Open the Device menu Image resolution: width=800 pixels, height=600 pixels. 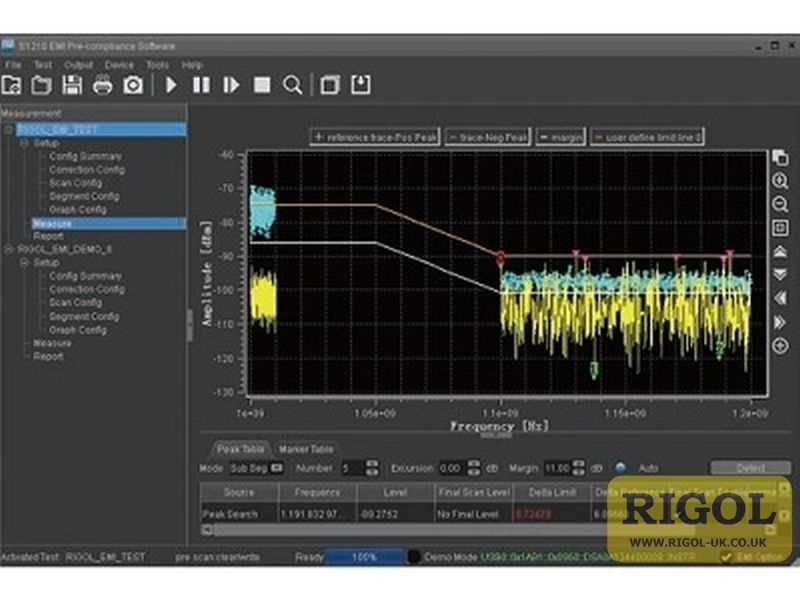click(x=119, y=65)
